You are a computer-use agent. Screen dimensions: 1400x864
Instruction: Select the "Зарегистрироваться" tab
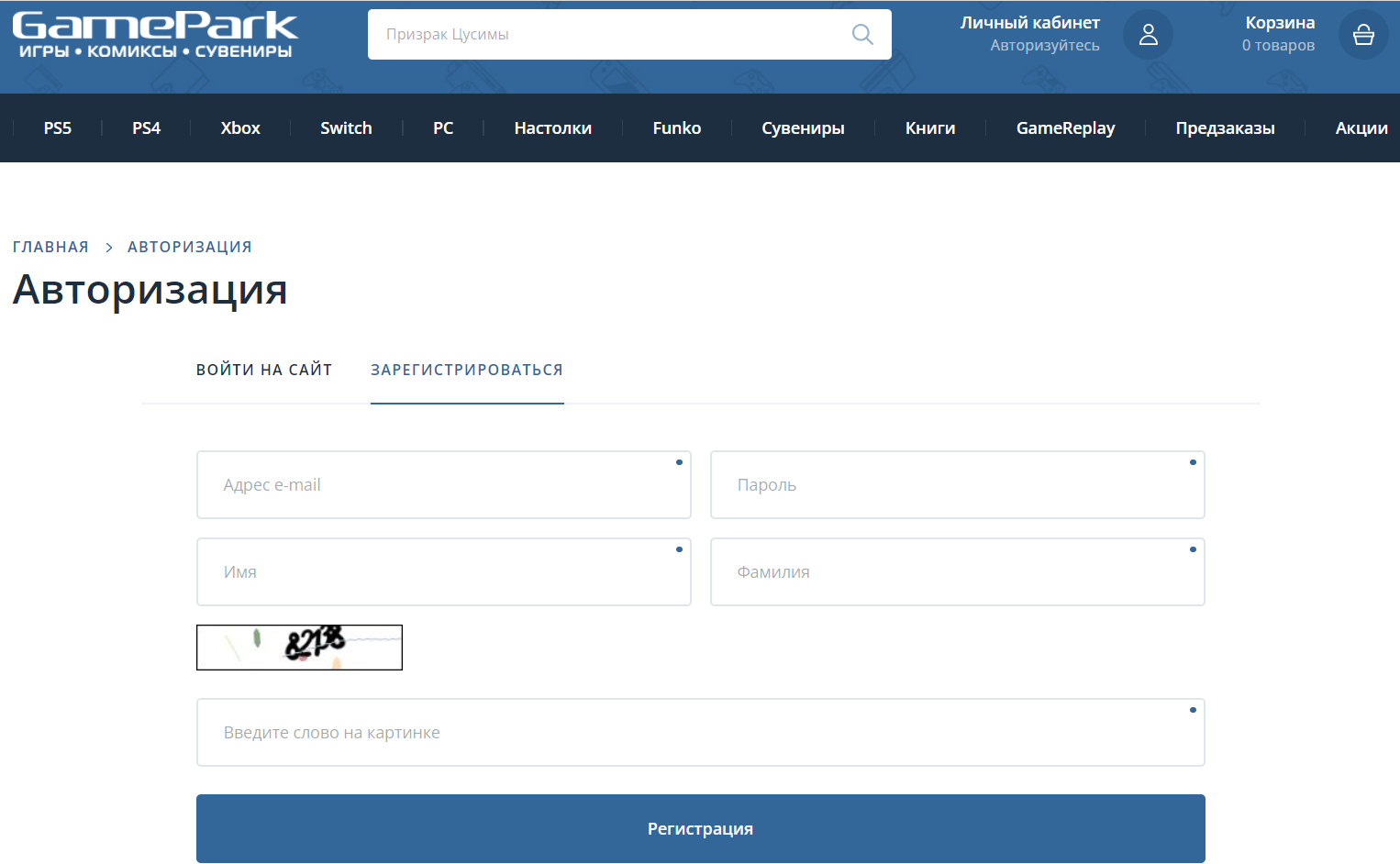click(467, 370)
